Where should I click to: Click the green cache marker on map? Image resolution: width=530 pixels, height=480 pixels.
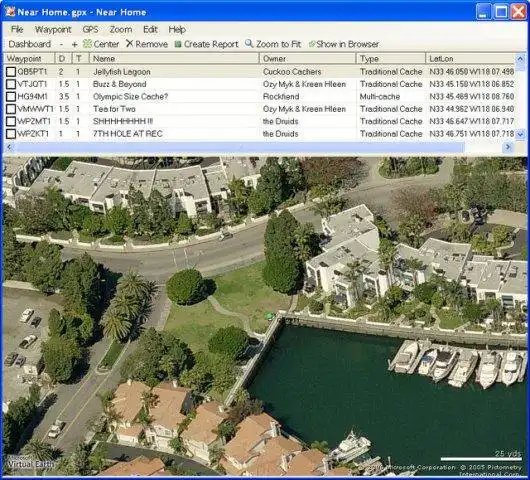269,316
